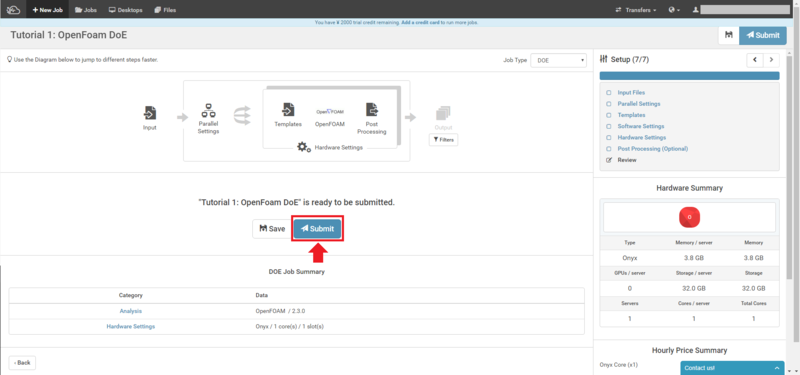800x375 pixels.
Task: Select the Parallel Settings diagram step
Action: pyautogui.click(x=208, y=119)
